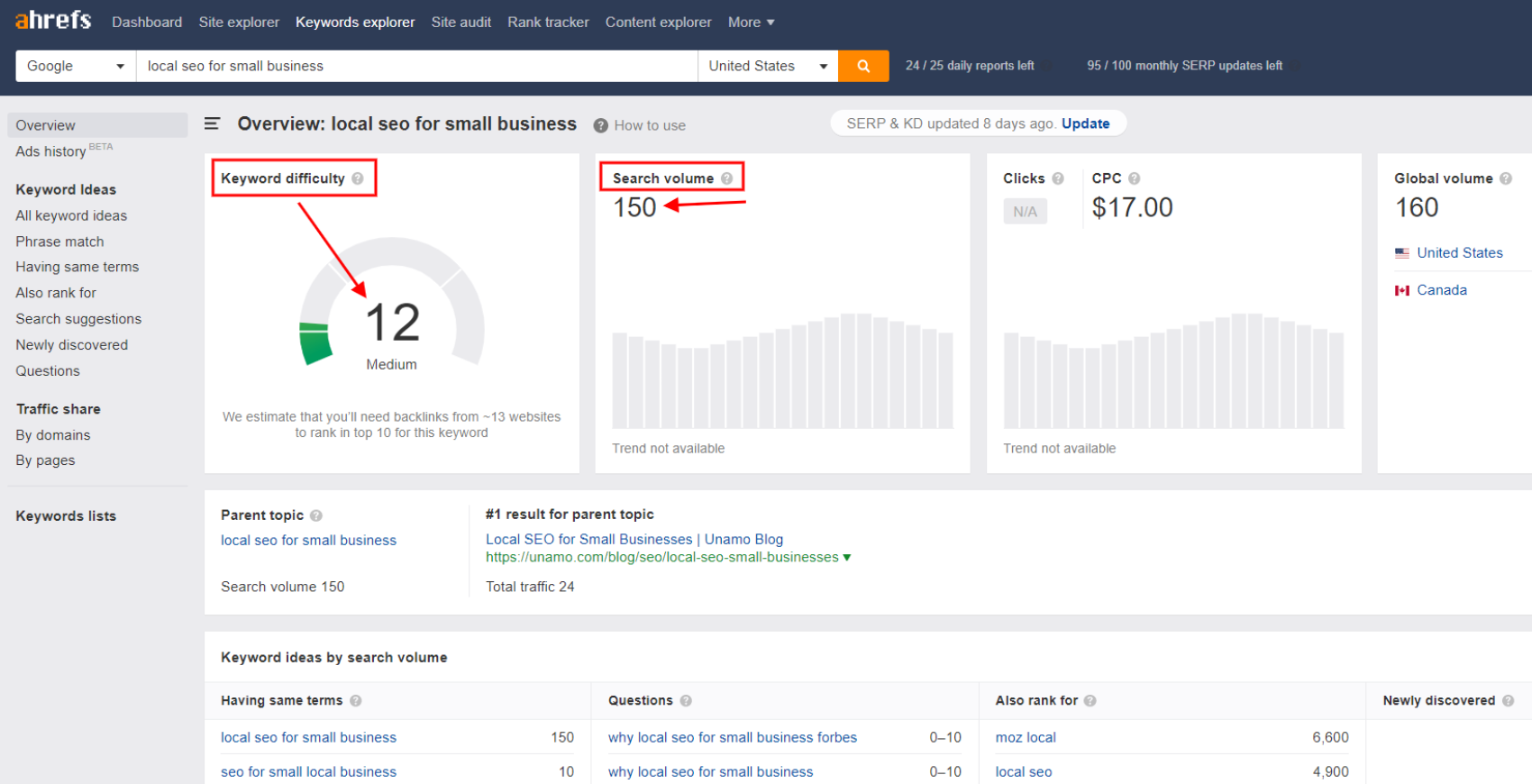Open Search suggestions in sidebar
The image size is (1532, 784).
(x=78, y=319)
